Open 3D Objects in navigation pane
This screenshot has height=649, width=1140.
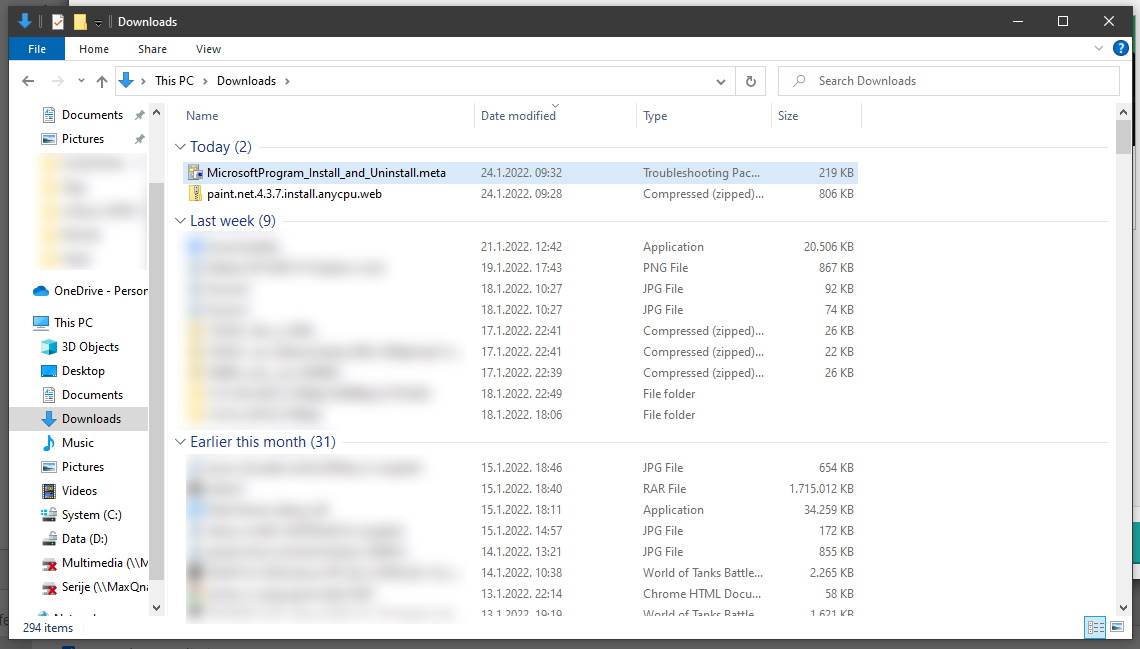coord(90,347)
